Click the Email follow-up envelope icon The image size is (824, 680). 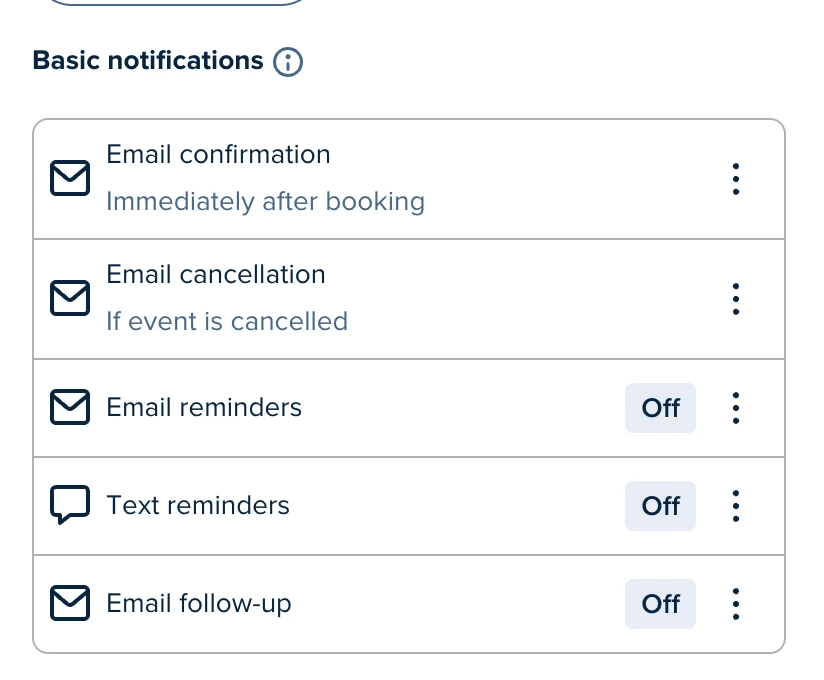(x=70, y=603)
